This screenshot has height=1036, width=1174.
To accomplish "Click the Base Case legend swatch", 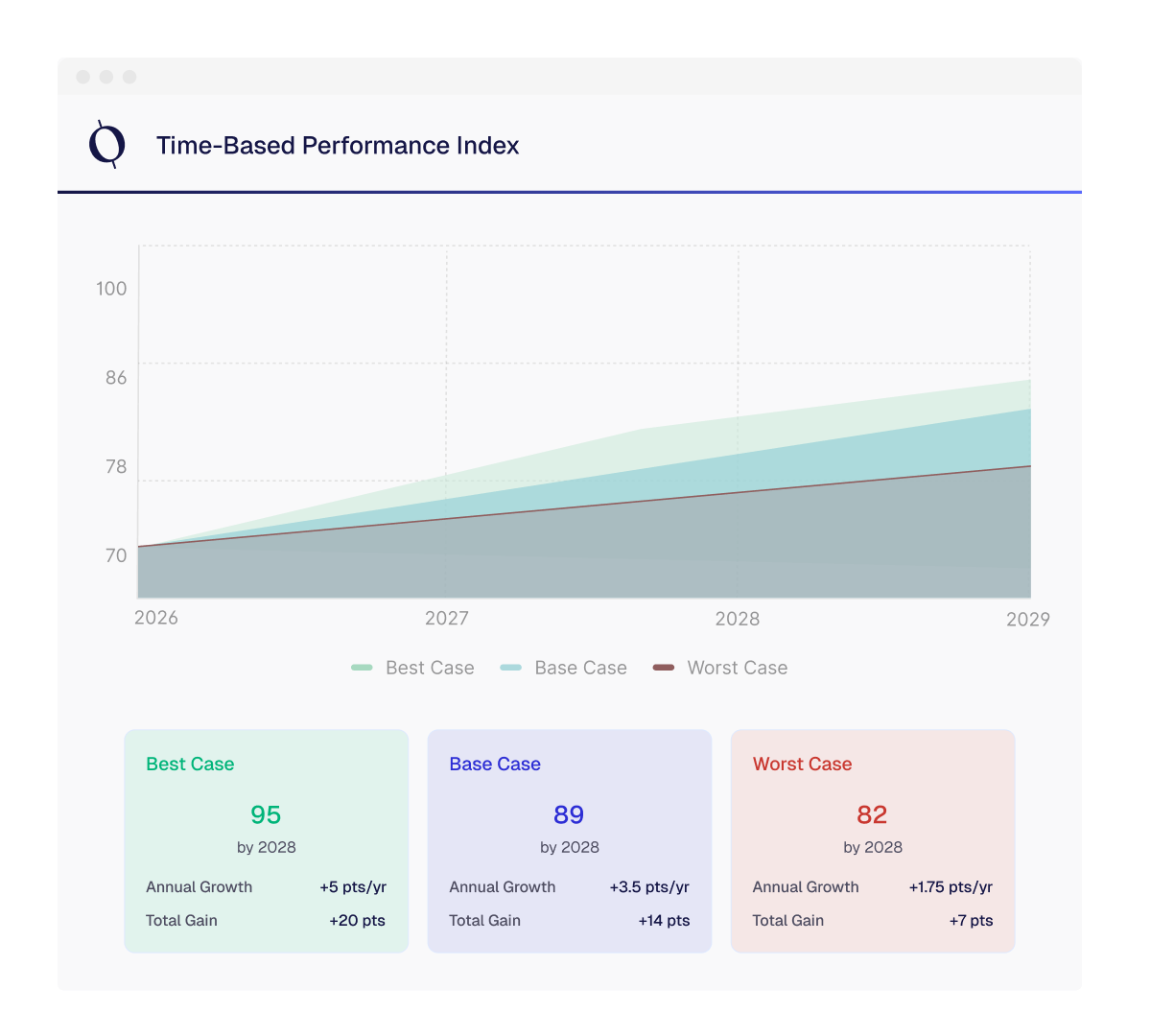I will coord(511,667).
